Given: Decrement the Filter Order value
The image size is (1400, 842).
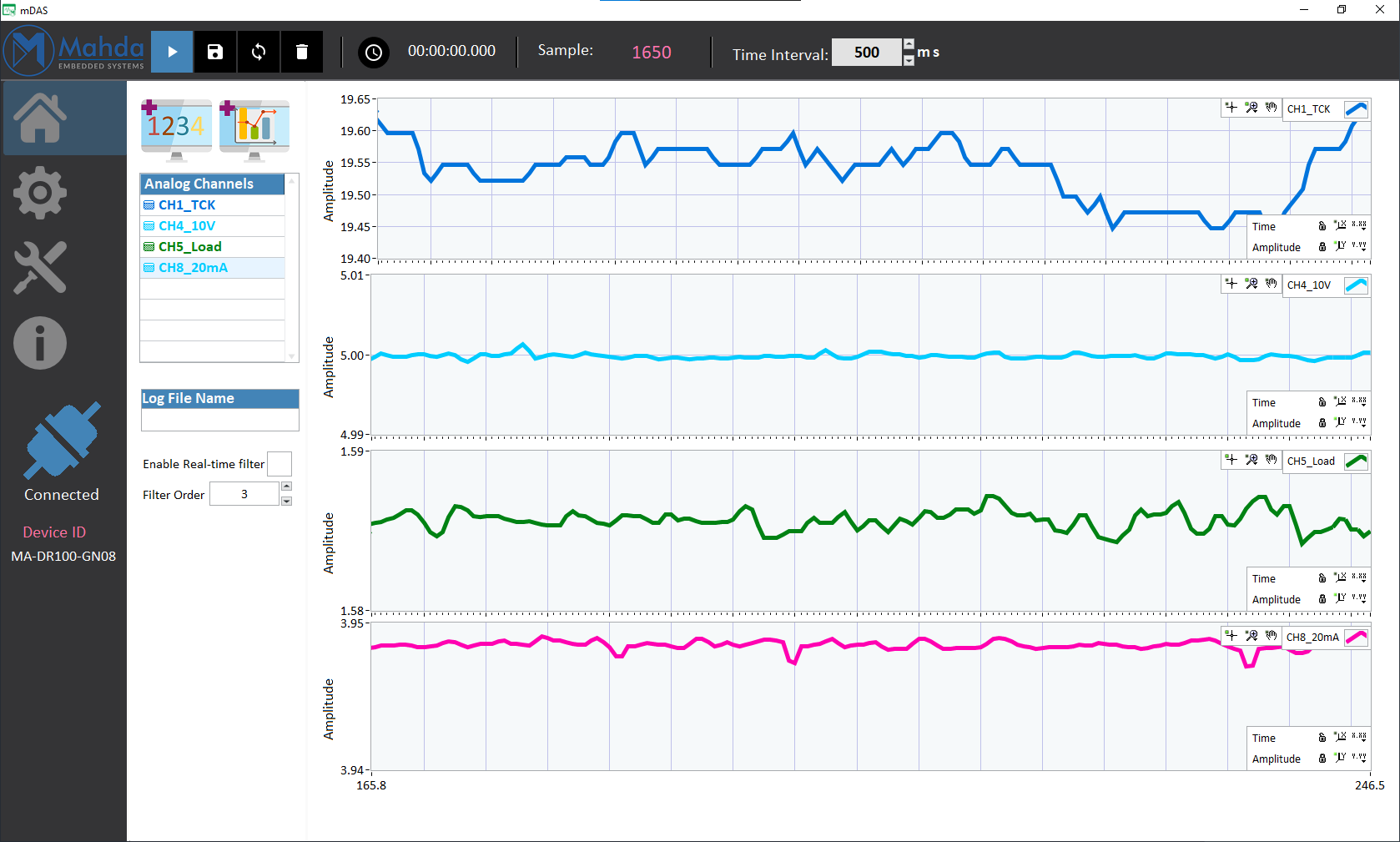Looking at the screenshot, I should coord(286,501).
